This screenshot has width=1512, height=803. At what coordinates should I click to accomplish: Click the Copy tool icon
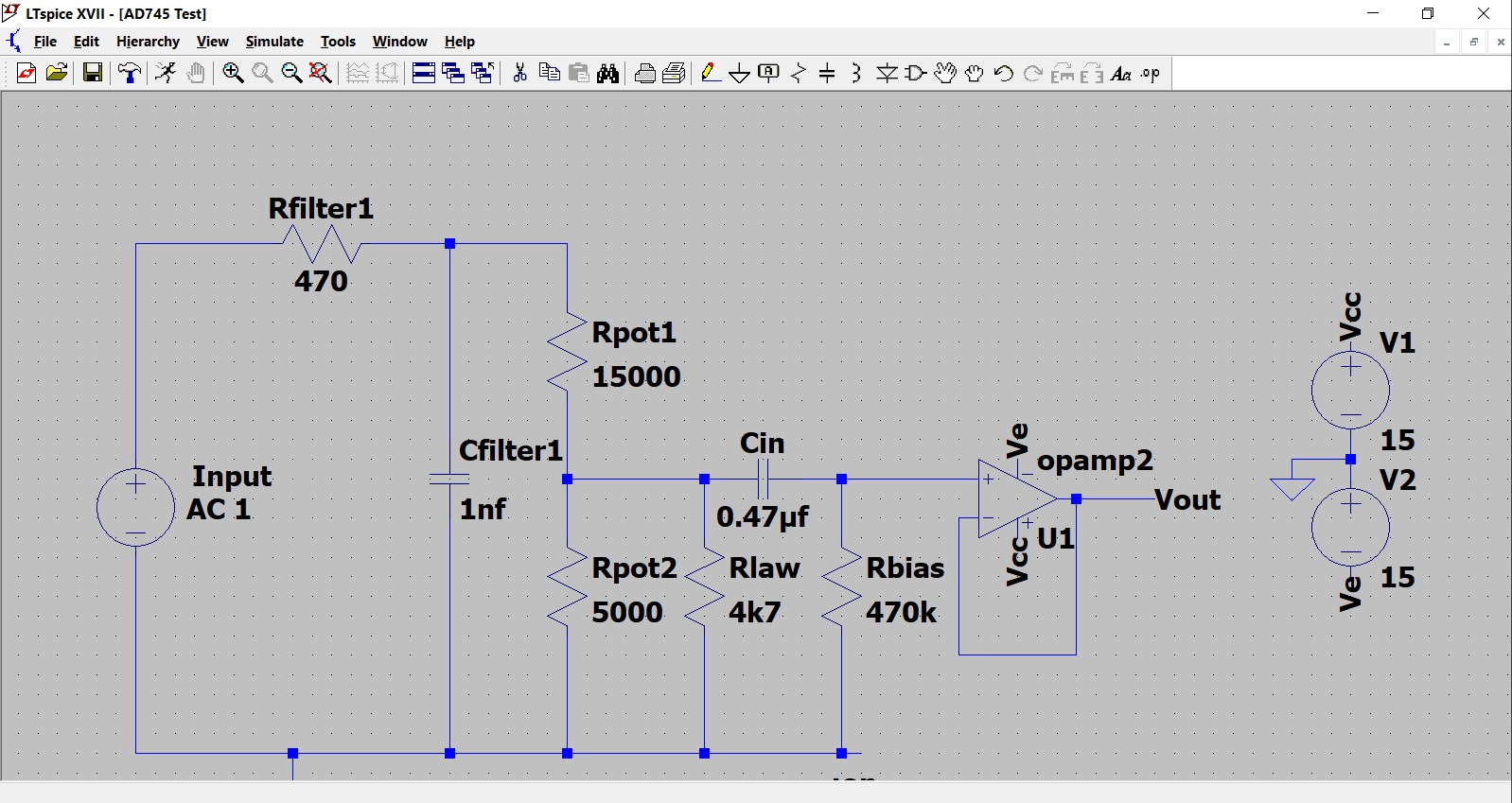pyautogui.click(x=549, y=74)
